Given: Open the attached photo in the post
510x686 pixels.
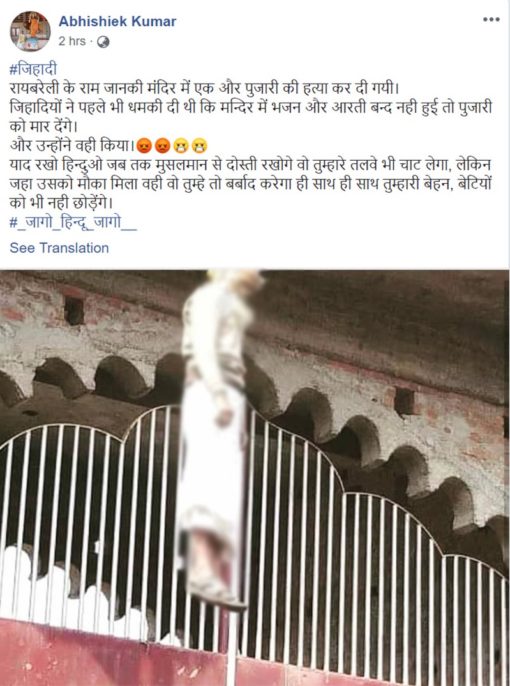Looking at the screenshot, I should pyautogui.click(x=255, y=478).
